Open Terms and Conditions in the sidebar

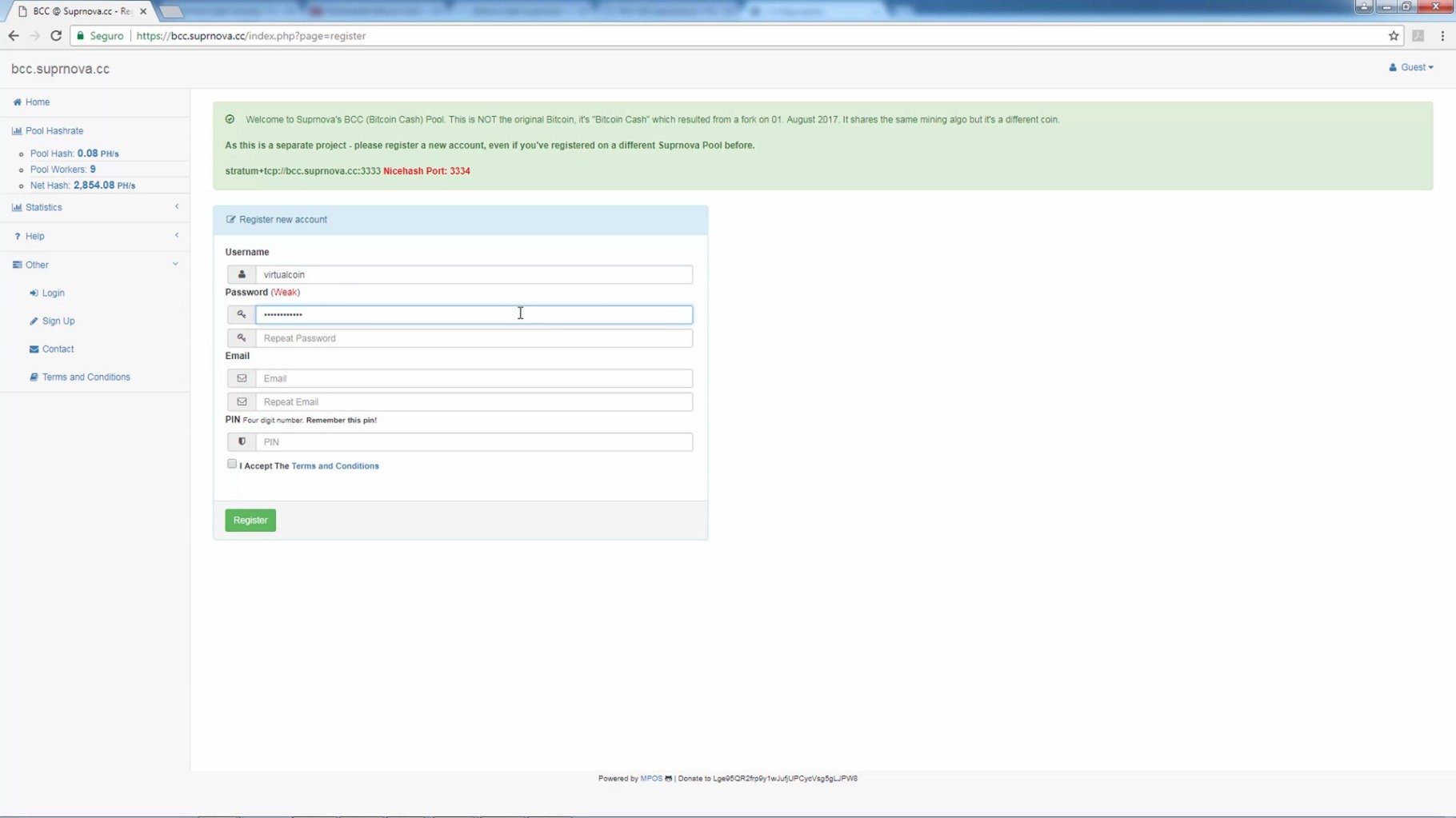(x=86, y=377)
